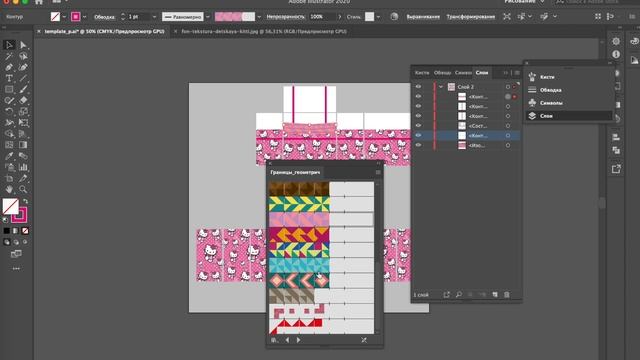Viewport: 640px width, 360px height.
Task: Switch to Кисти tab in panel group
Action: [x=422, y=73]
